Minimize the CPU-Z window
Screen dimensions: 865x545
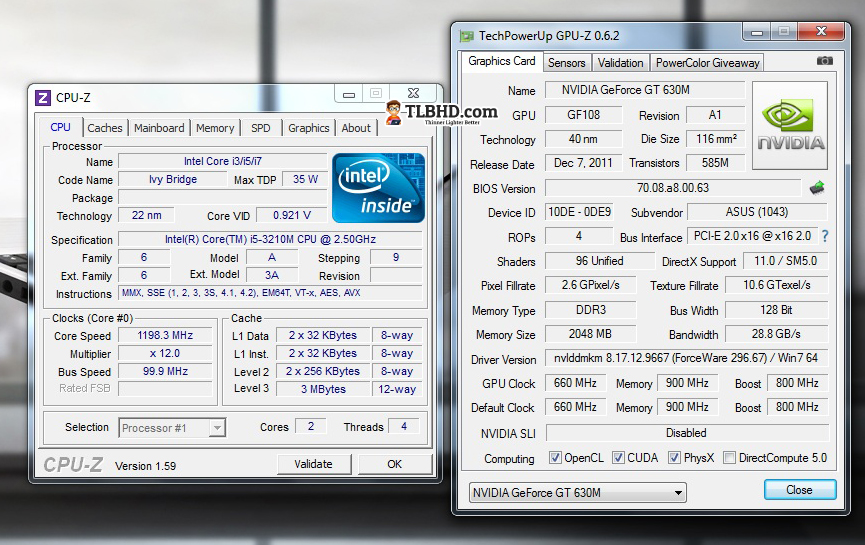[349, 94]
